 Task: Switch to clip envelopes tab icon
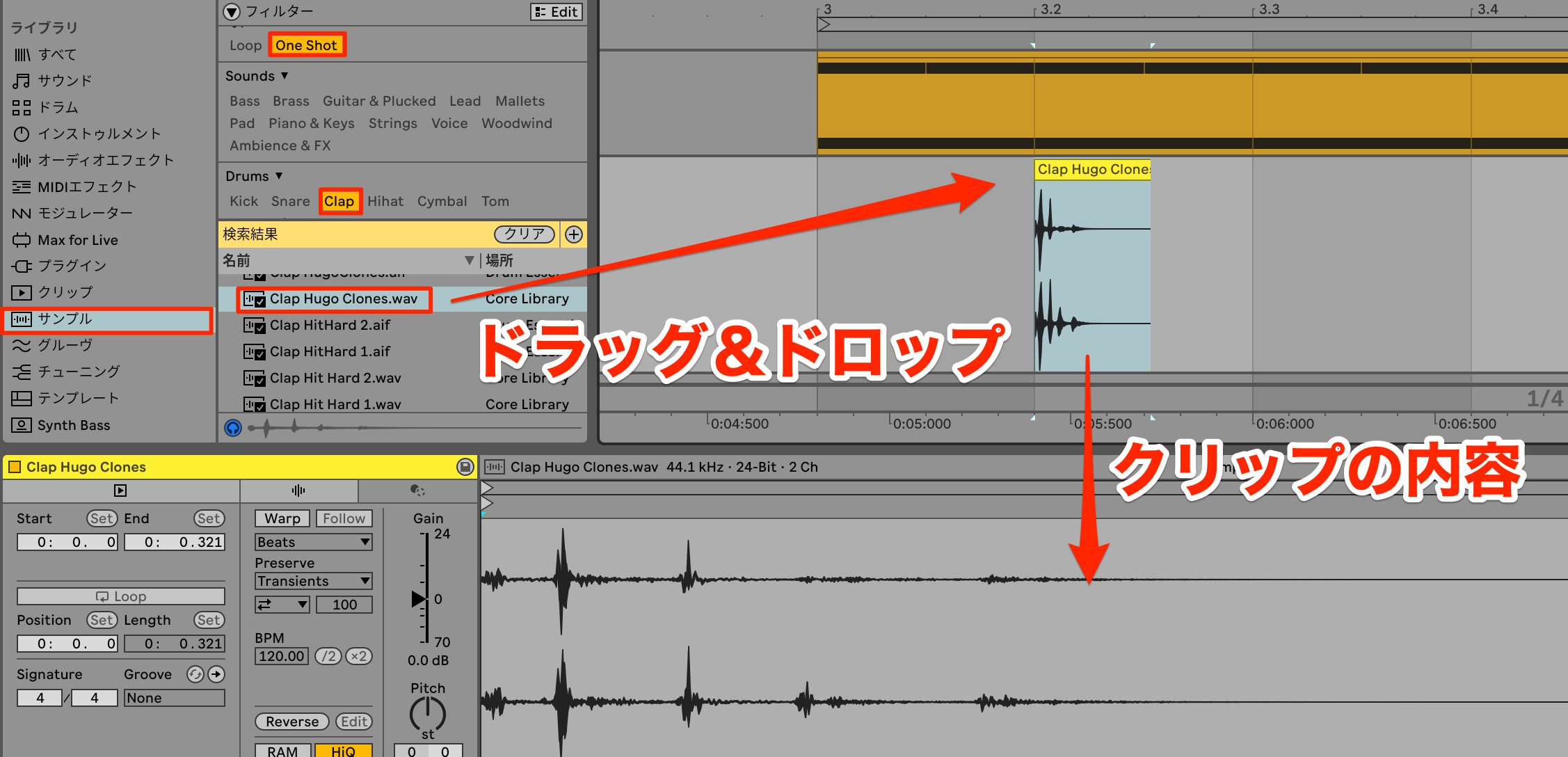(x=417, y=491)
